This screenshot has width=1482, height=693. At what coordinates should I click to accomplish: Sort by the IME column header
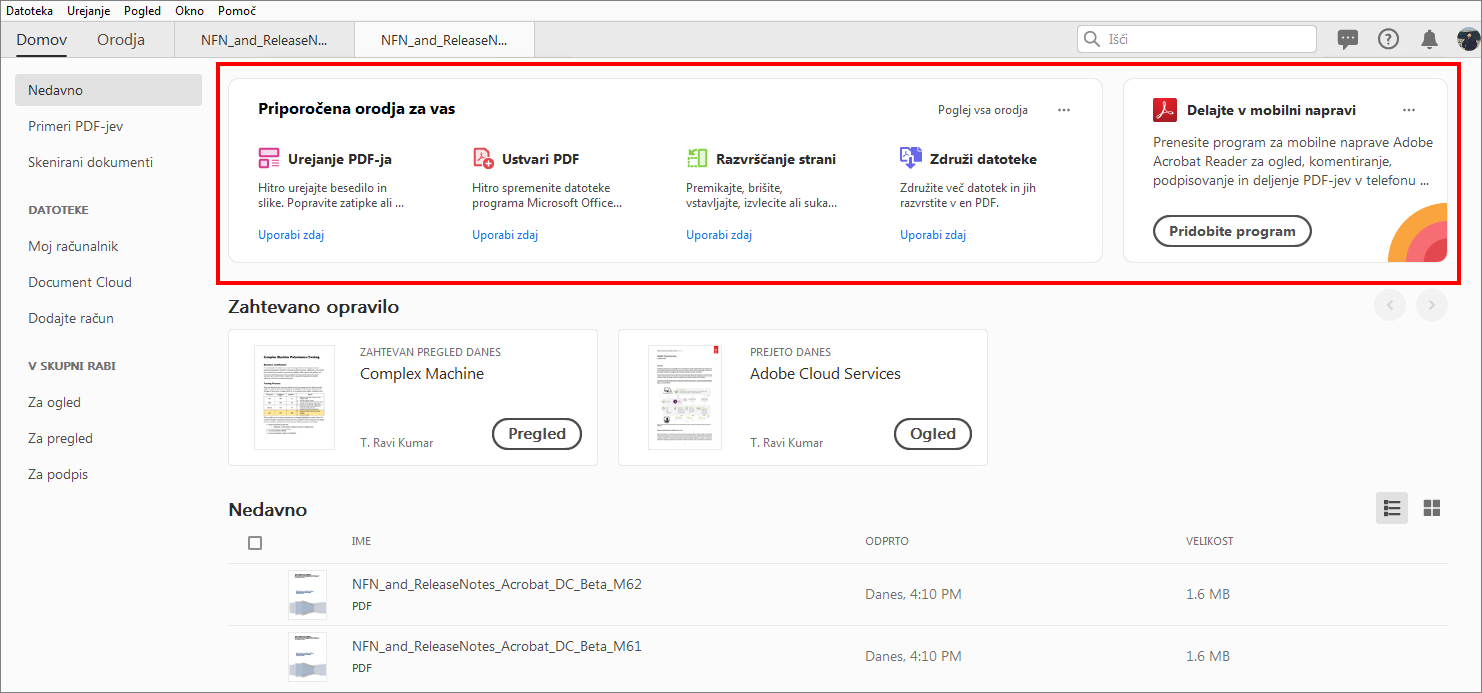point(361,541)
